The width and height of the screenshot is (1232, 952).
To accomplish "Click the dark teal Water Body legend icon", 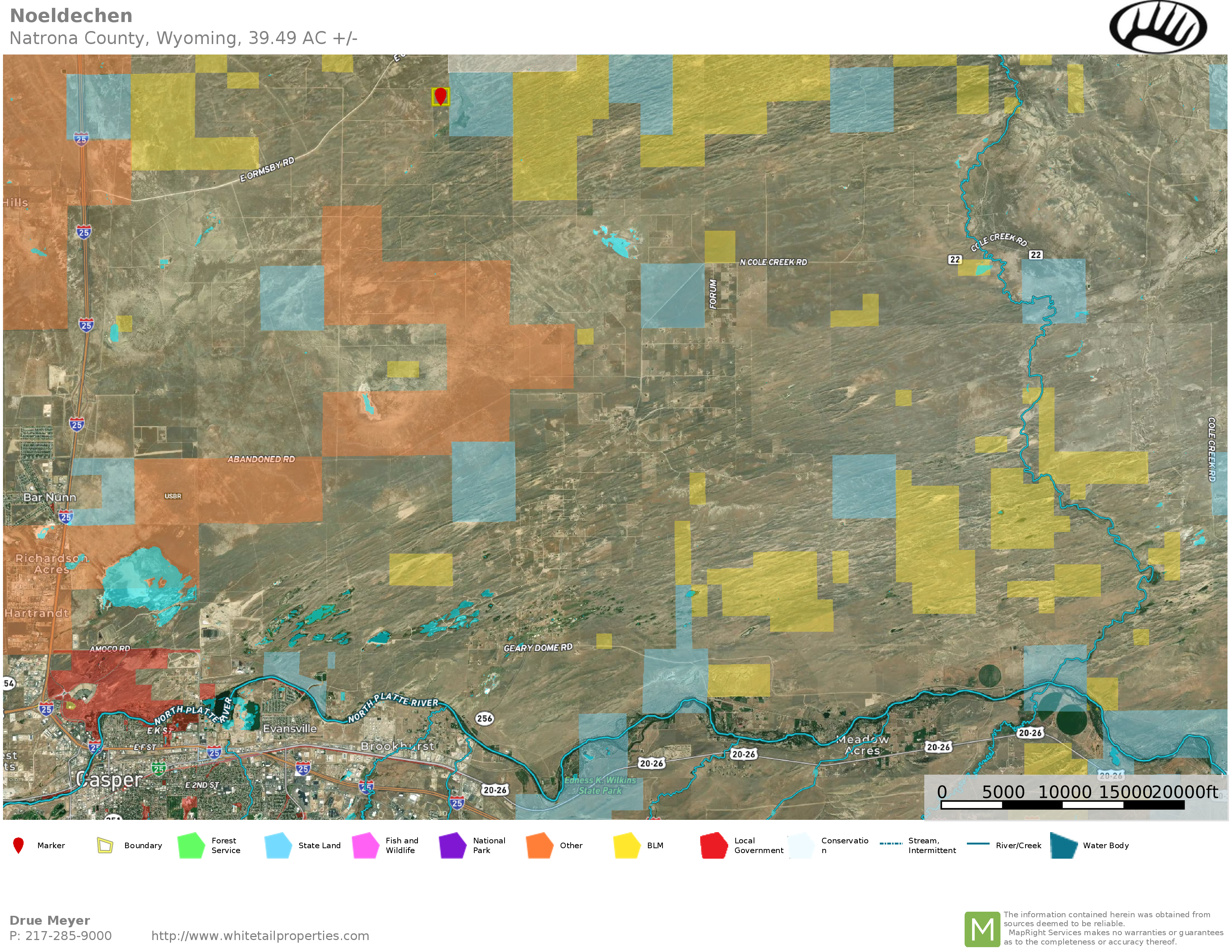I will coord(1064,845).
